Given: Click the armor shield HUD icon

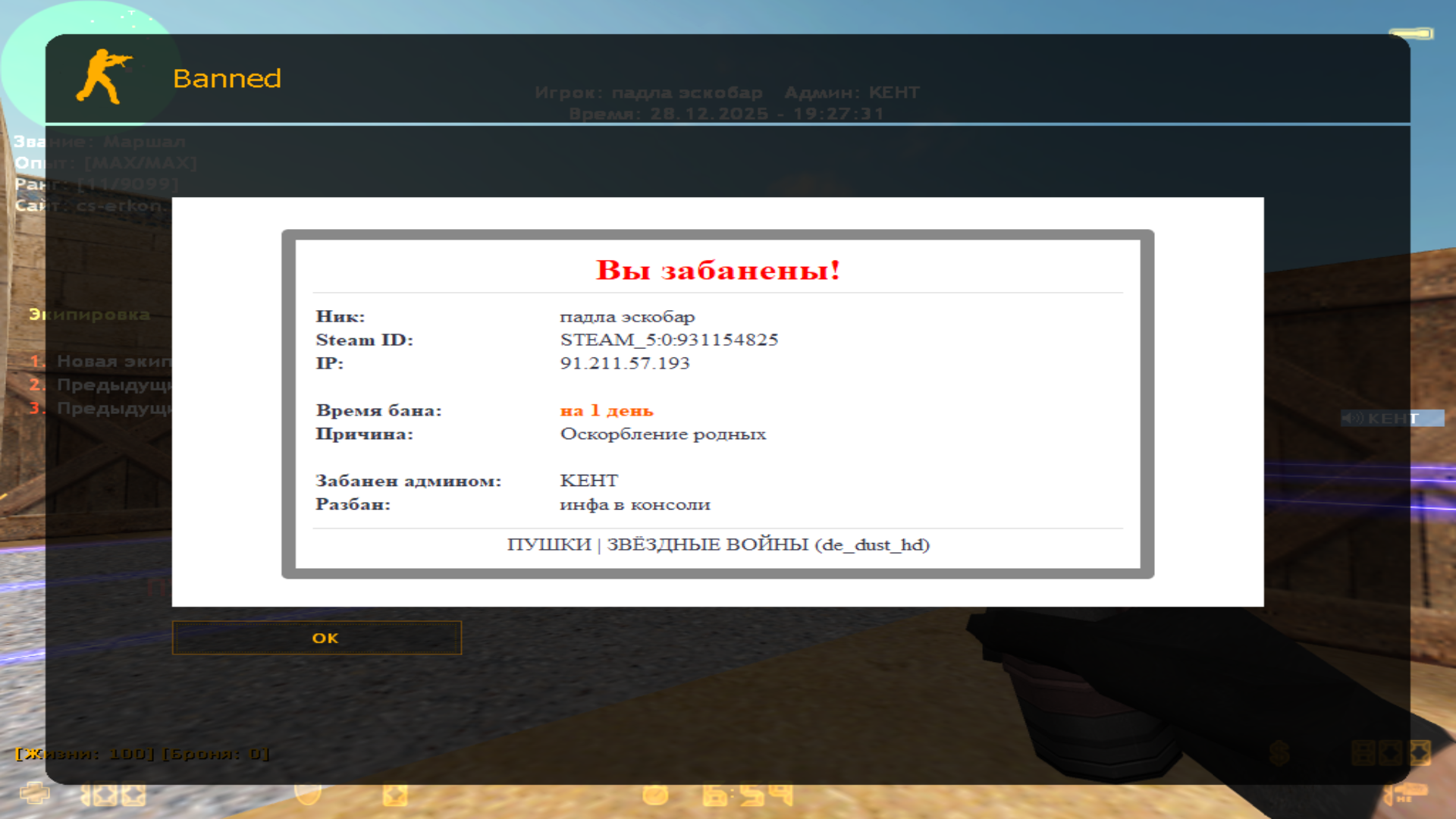Looking at the screenshot, I should pos(308,793).
